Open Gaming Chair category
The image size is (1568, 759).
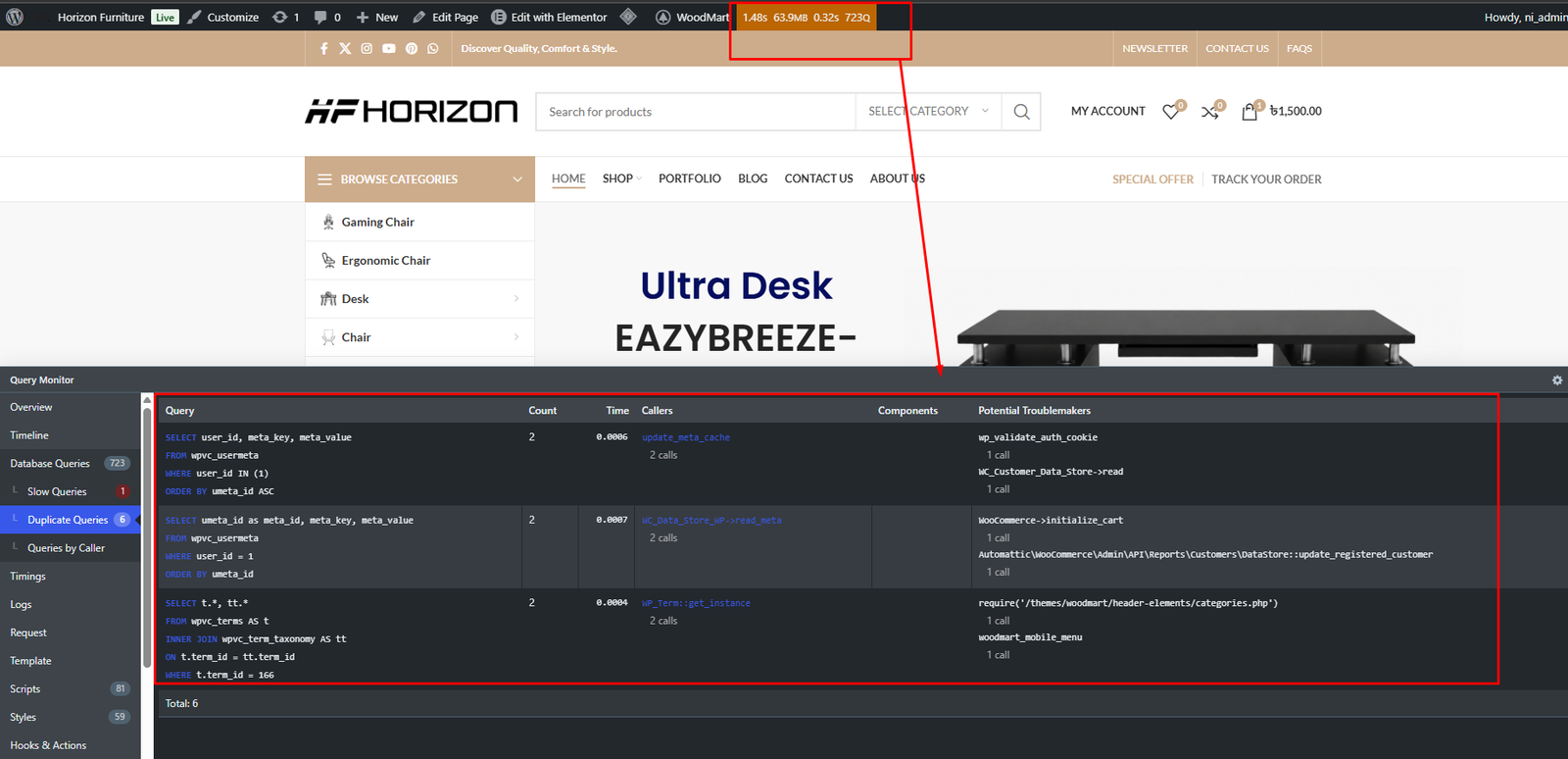click(x=377, y=223)
